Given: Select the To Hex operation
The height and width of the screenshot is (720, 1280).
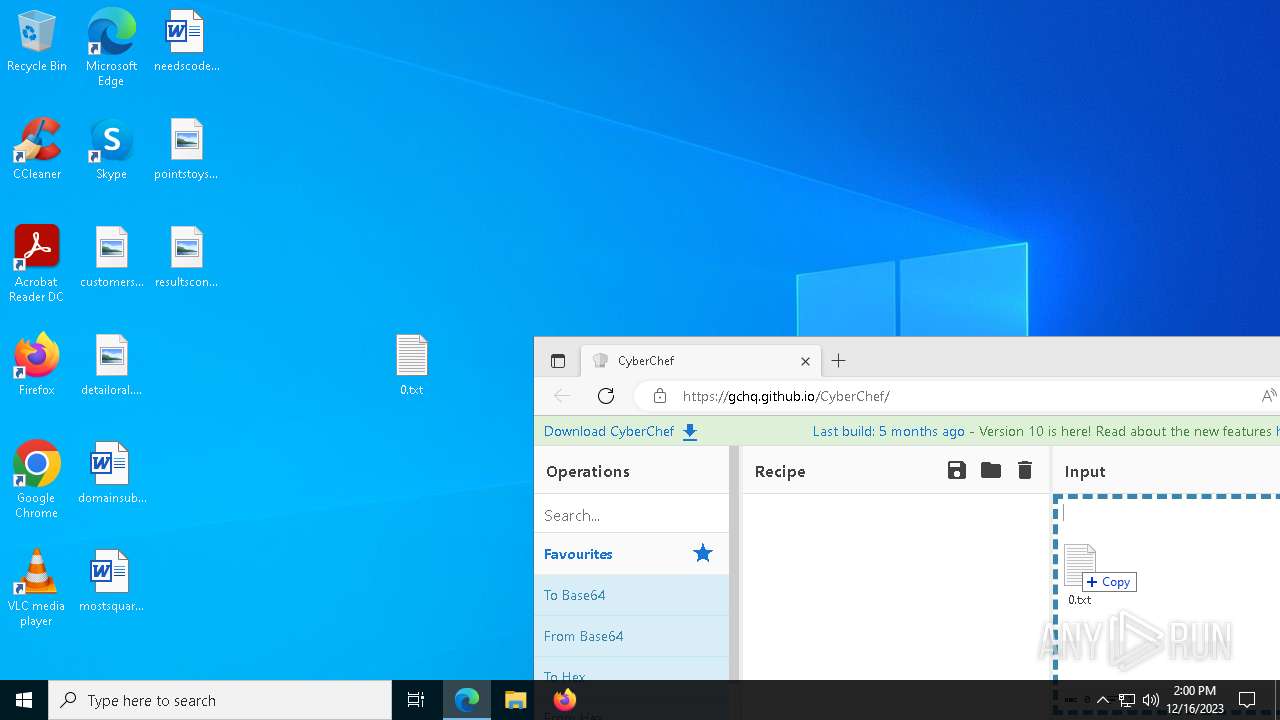Looking at the screenshot, I should tap(632, 669).
